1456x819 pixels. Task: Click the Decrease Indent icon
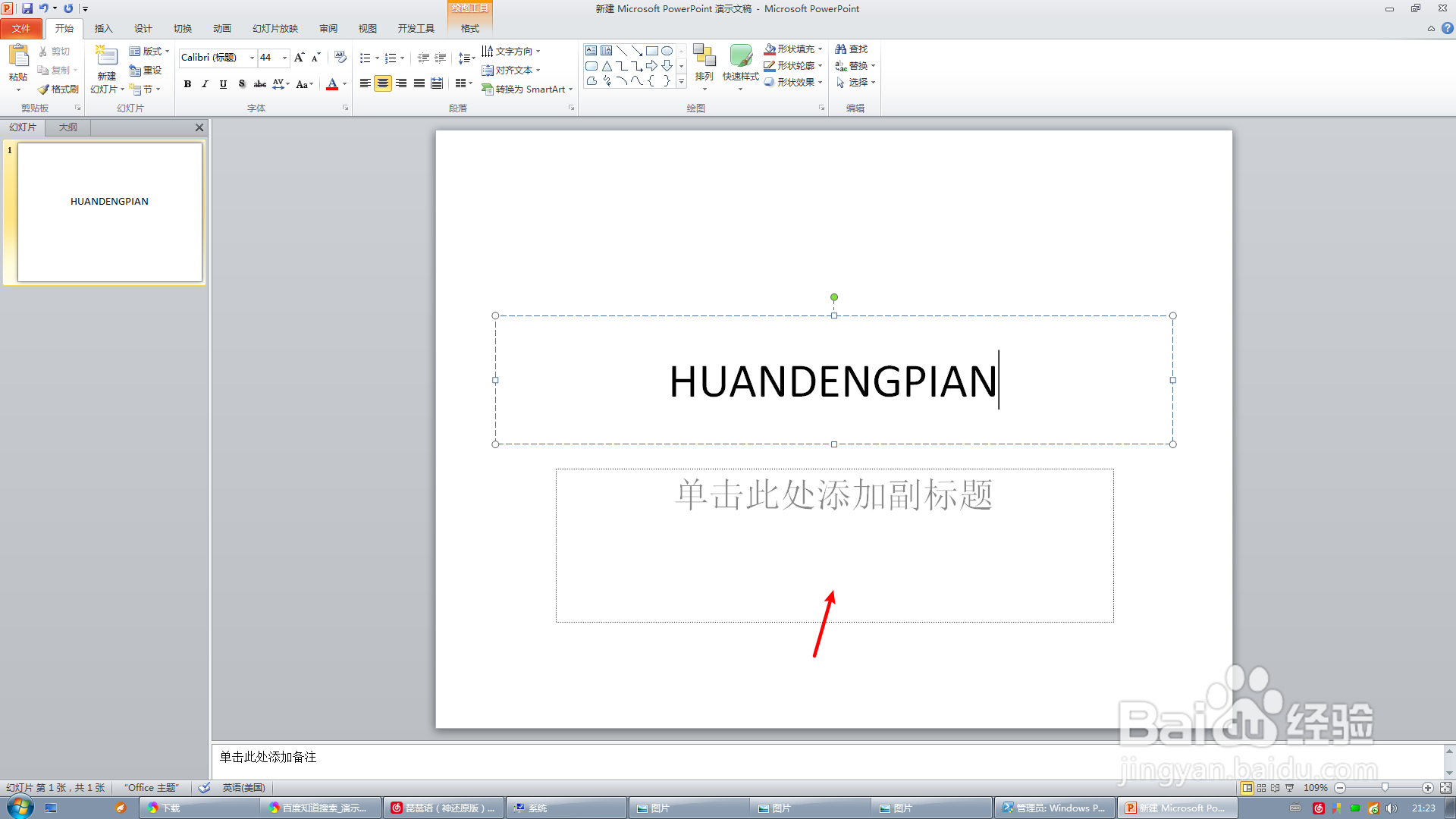423,58
